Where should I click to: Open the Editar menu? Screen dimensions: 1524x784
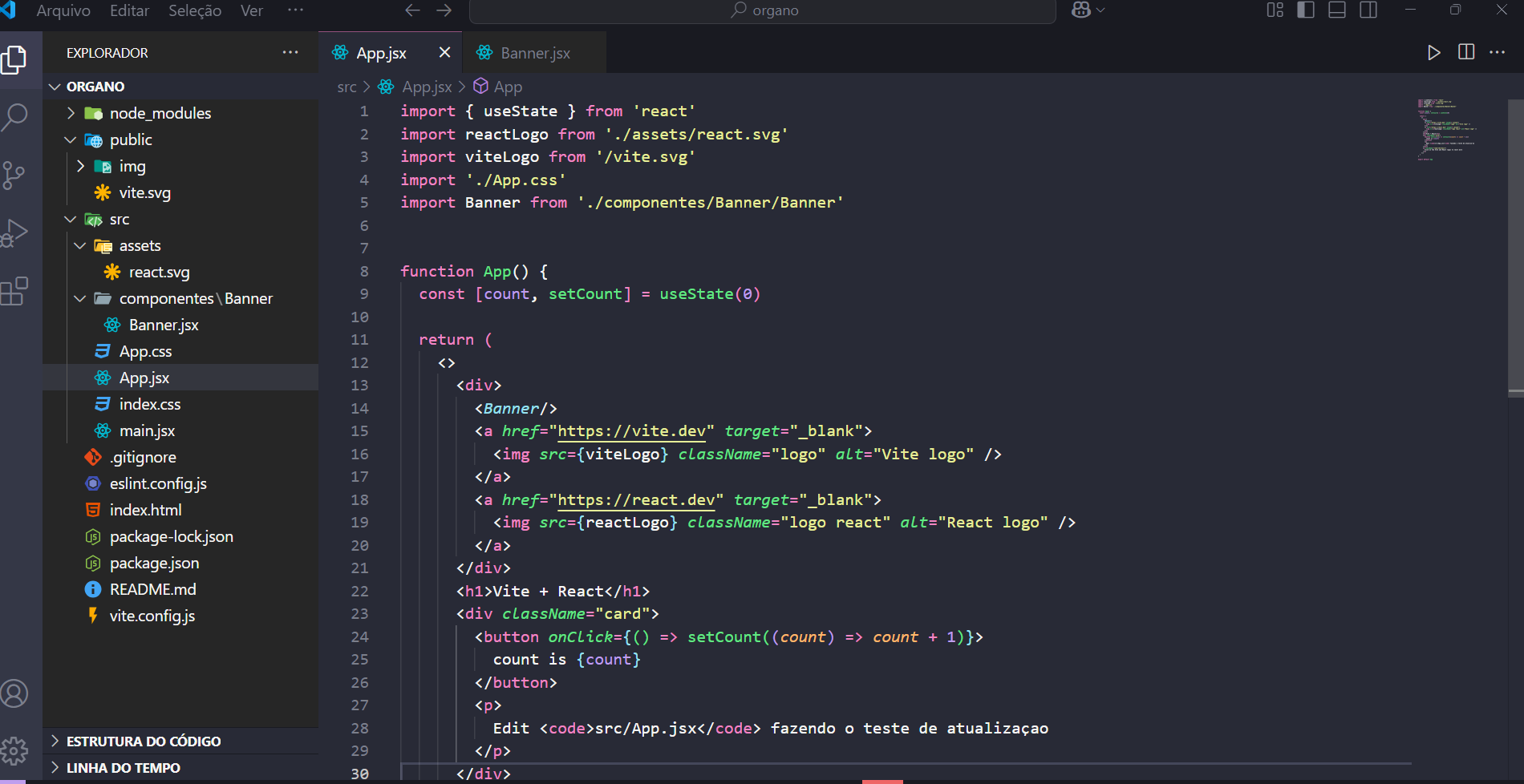129,10
